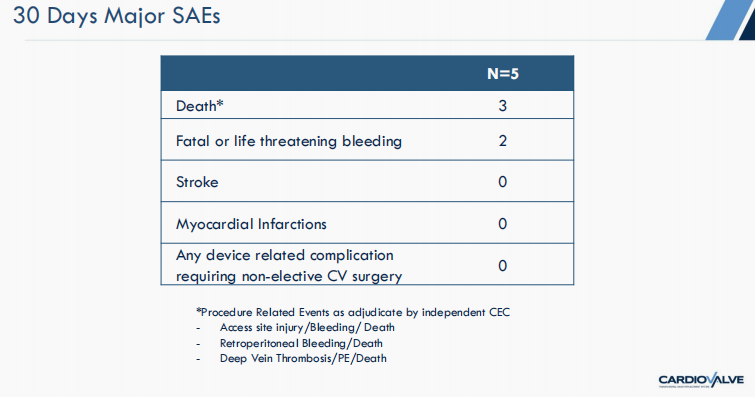The height and width of the screenshot is (397, 755).
Task: Select the Death* row label
Action: click(x=199, y=106)
